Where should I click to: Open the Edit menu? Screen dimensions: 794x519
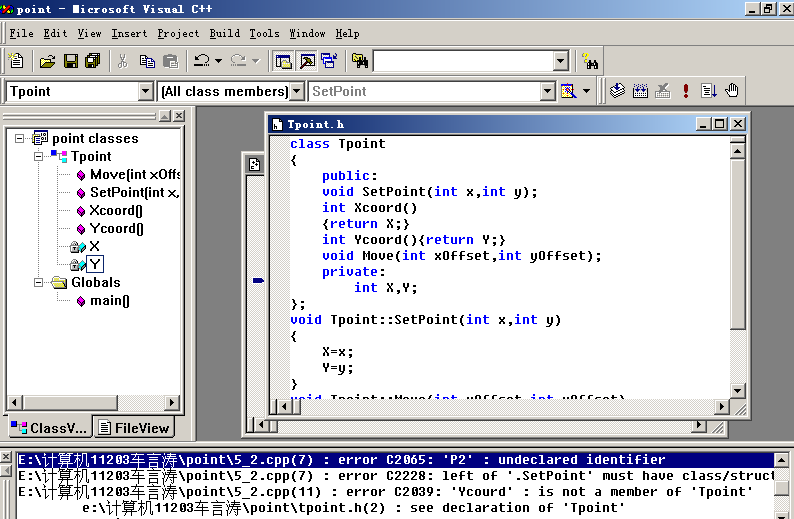click(55, 33)
